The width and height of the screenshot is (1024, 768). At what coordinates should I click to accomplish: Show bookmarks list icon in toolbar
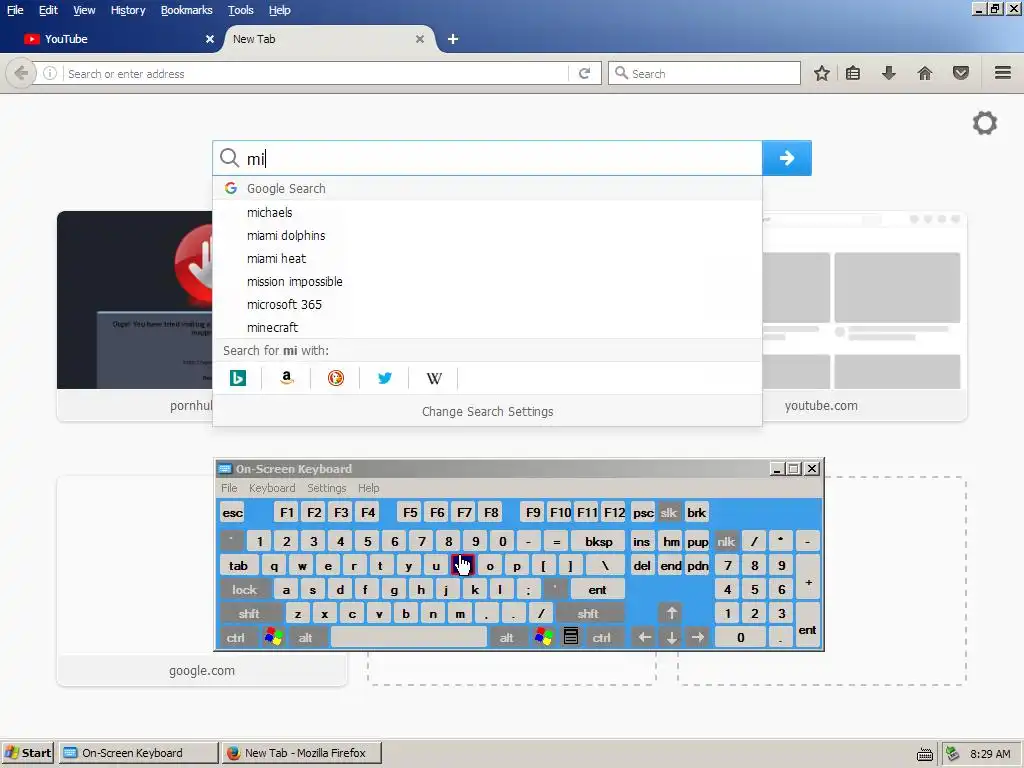[853, 73]
